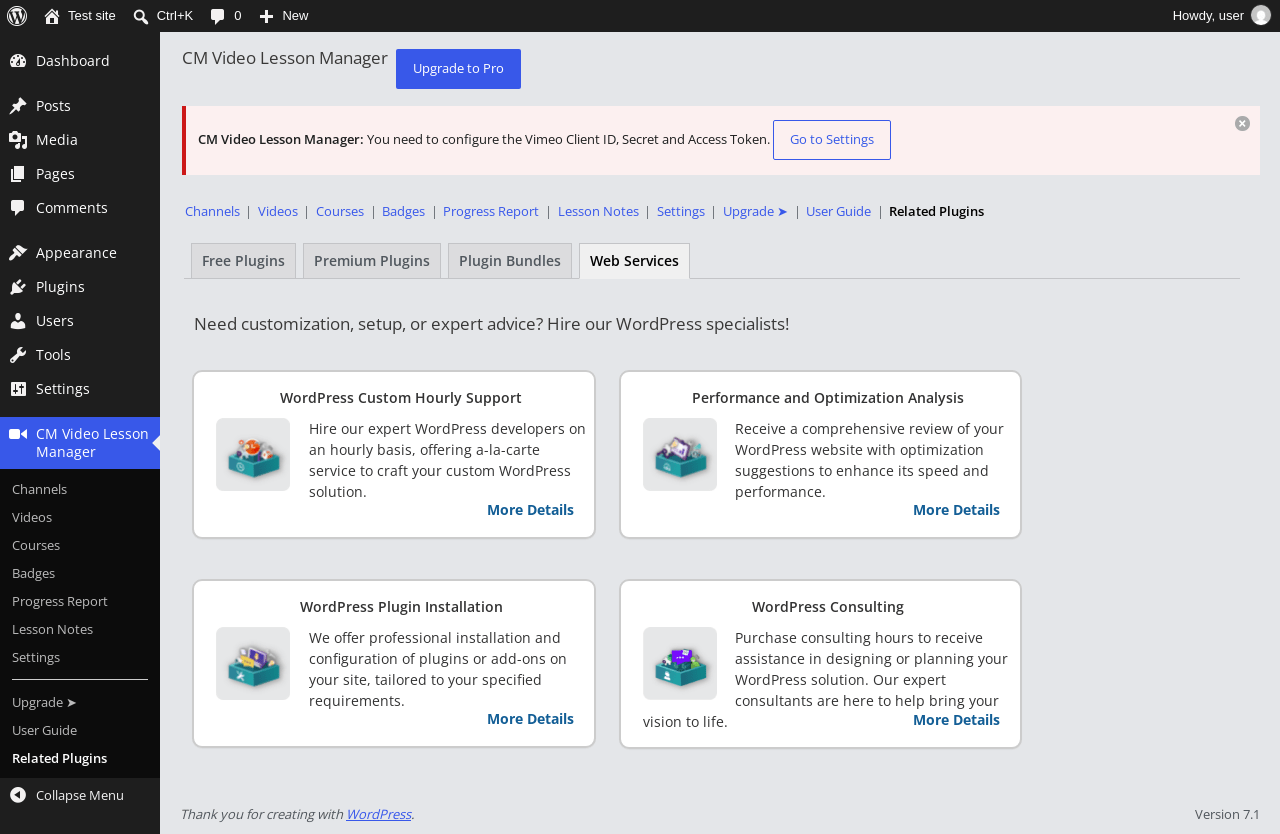This screenshot has height=834, width=1280.
Task: Click the Plugins plug icon
Action: [18, 287]
